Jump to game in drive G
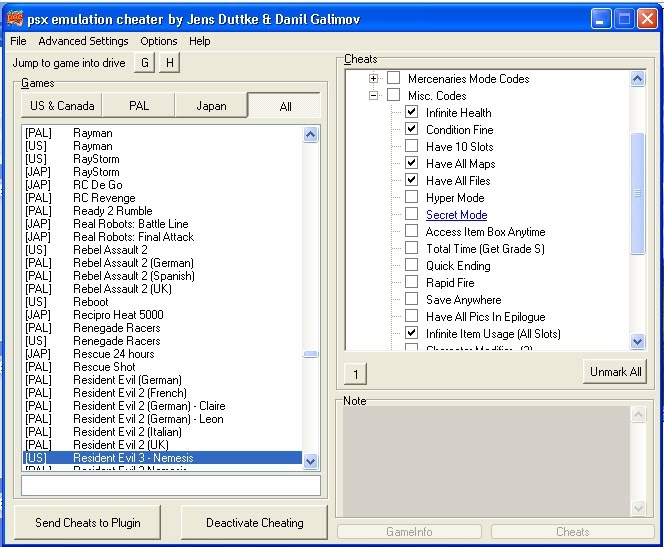 tap(144, 63)
